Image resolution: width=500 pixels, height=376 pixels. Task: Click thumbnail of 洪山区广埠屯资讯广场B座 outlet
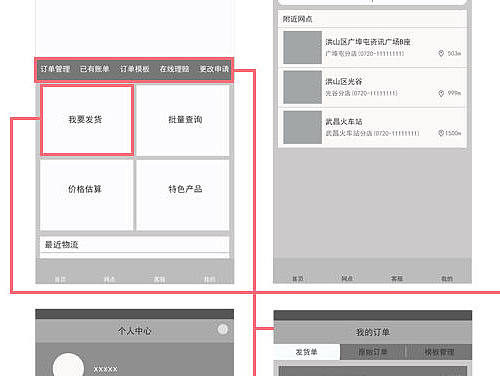pyautogui.click(x=302, y=47)
